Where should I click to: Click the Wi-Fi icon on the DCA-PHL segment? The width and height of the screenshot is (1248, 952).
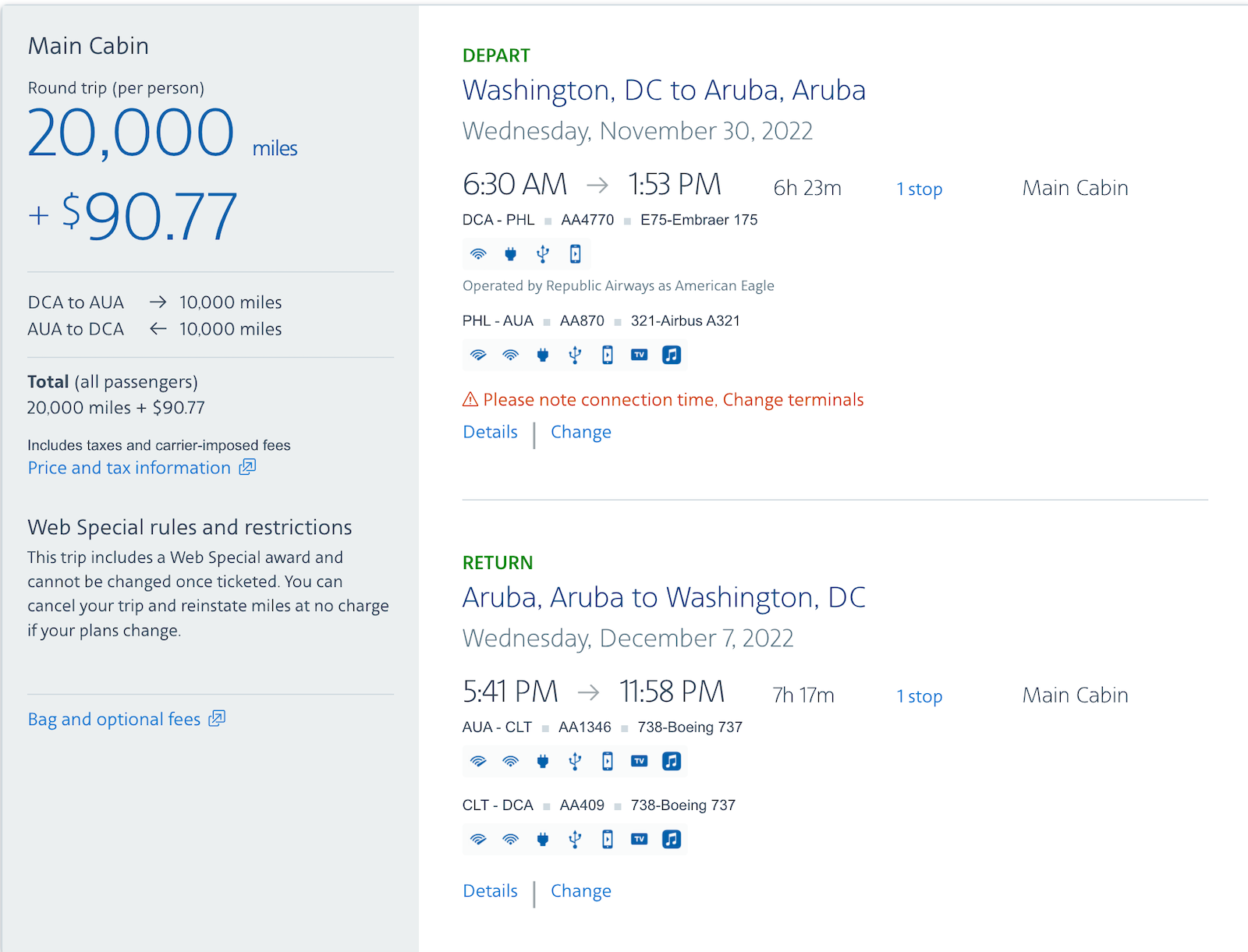[478, 254]
